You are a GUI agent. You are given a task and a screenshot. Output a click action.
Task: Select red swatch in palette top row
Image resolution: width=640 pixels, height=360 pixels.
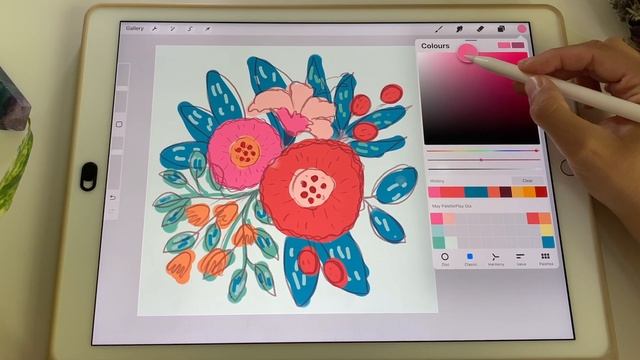(533, 218)
